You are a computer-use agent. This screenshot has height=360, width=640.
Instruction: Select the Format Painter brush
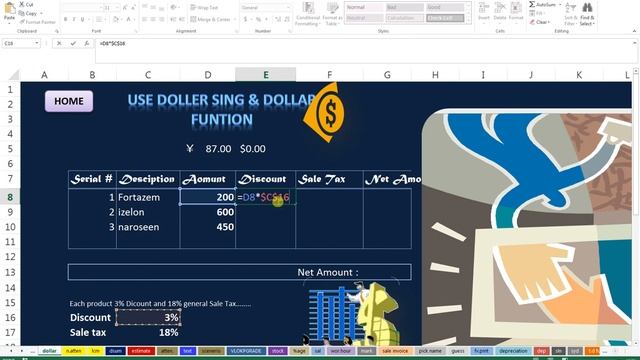[22, 22]
